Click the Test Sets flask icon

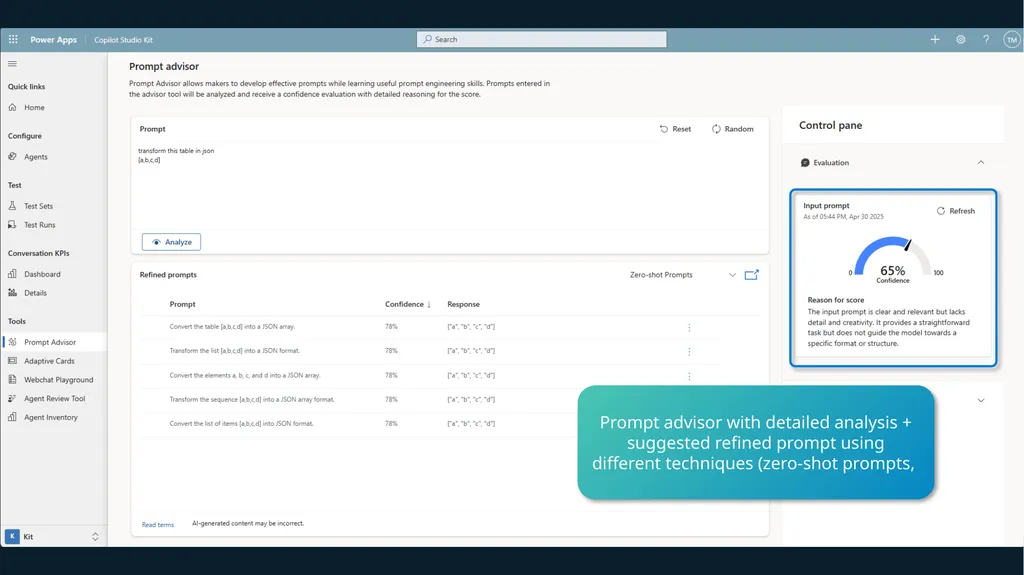(12, 205)
